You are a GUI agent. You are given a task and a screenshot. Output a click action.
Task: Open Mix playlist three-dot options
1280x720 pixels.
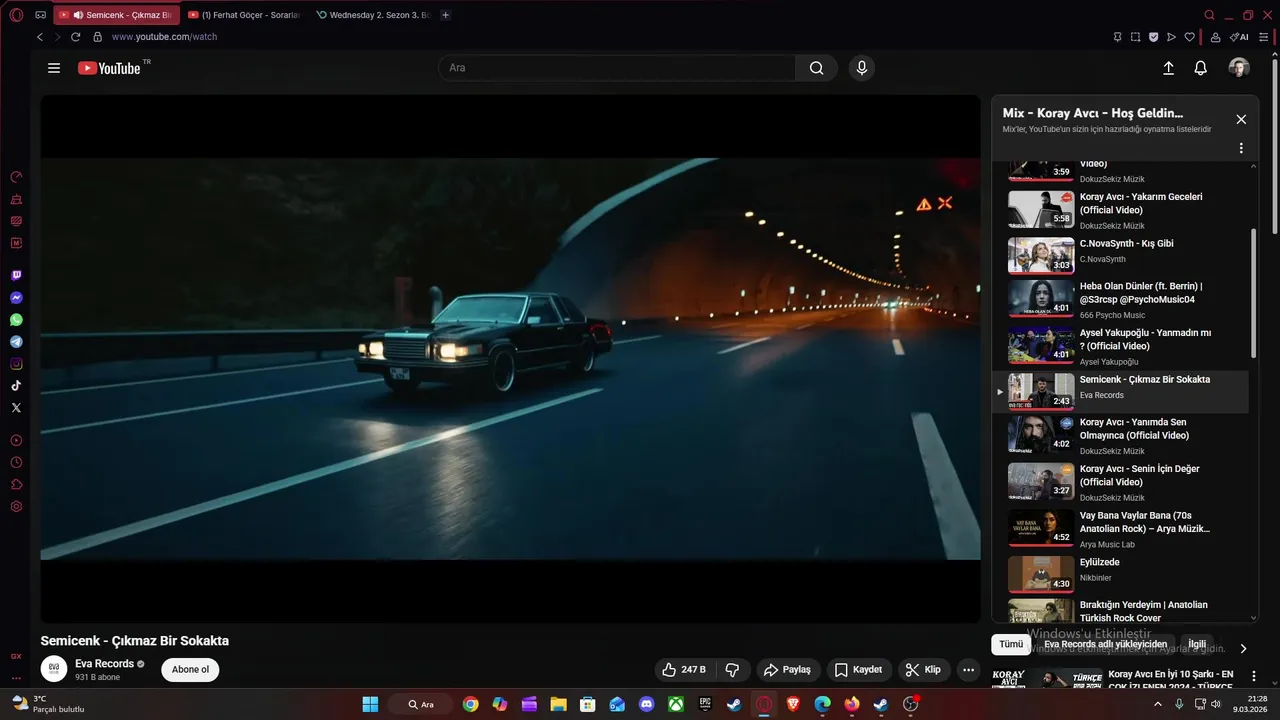1241,148
